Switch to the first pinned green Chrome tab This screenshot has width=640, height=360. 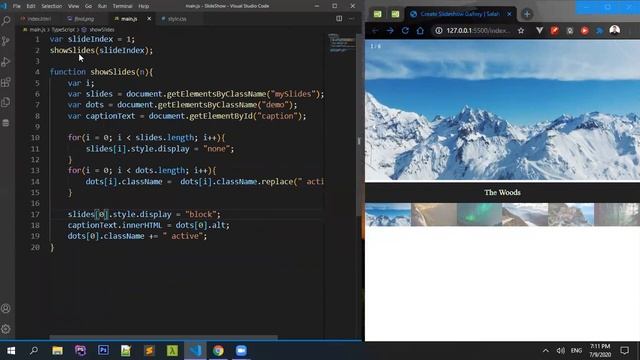pos(378,14)
